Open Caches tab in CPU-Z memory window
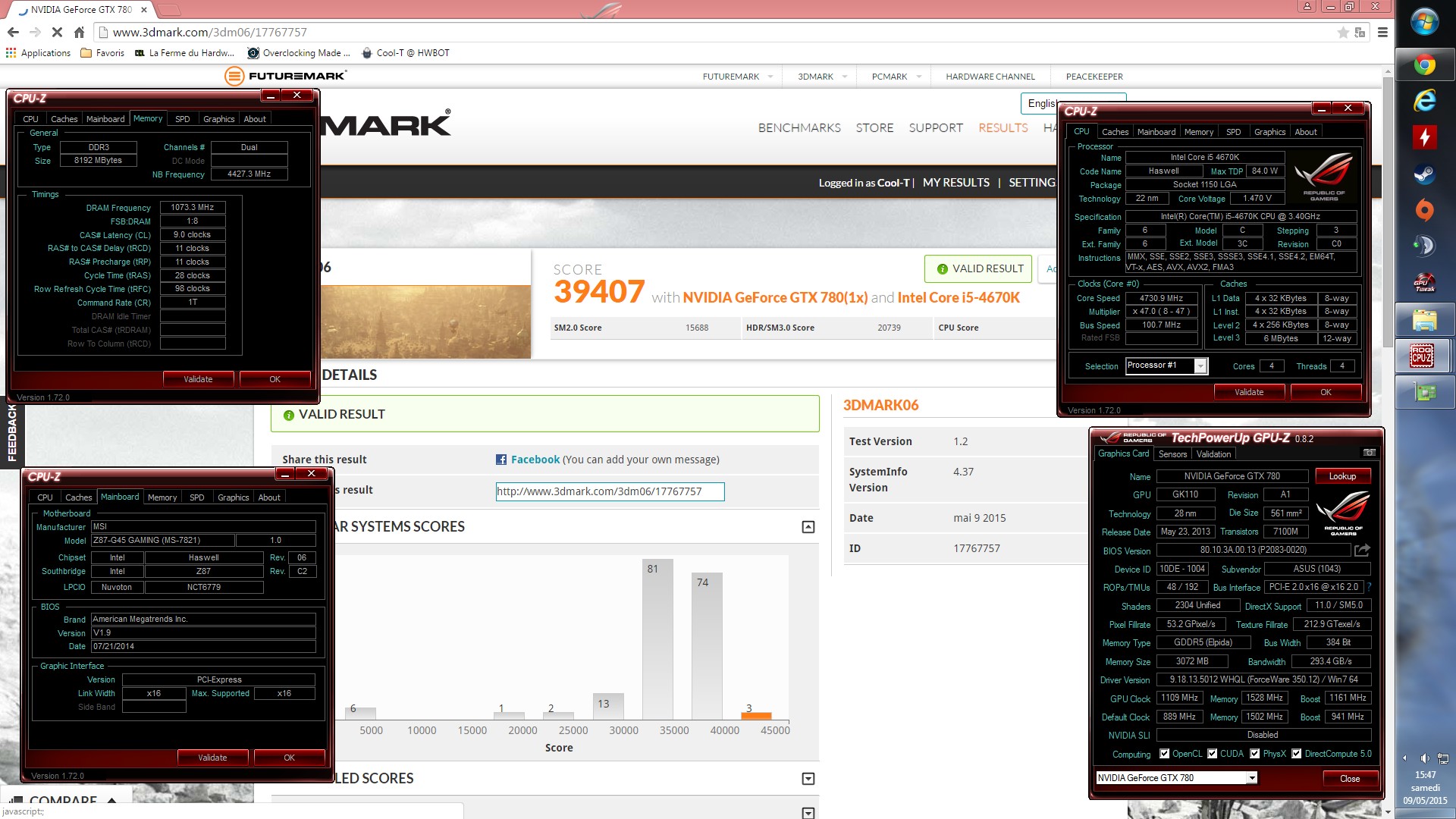Image resolution: width=1456 pixels, height=819 pixels. click(x=64, y=119)
